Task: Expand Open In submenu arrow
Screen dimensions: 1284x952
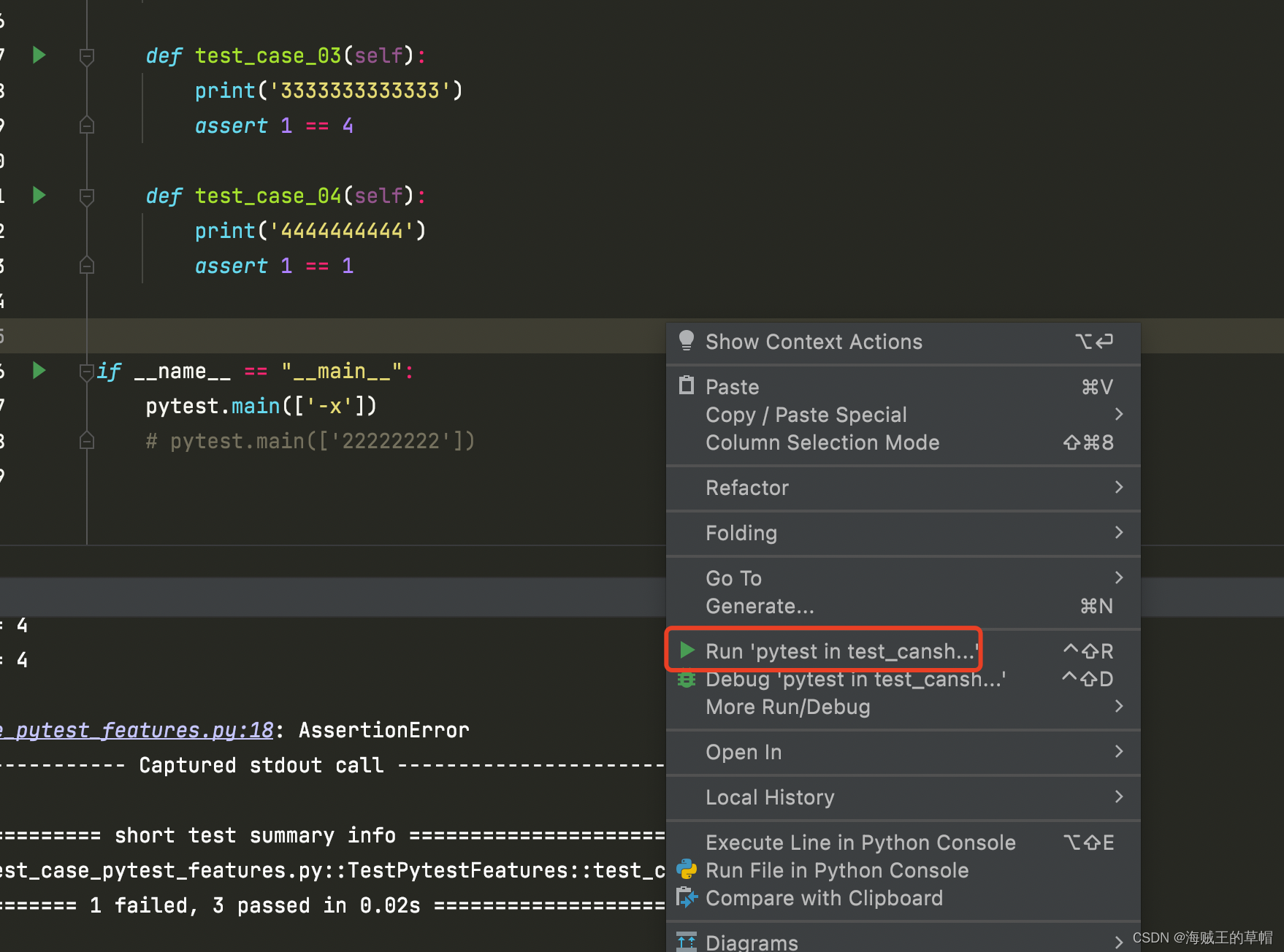Action: pyautogui.click(x=1119, y=751)
